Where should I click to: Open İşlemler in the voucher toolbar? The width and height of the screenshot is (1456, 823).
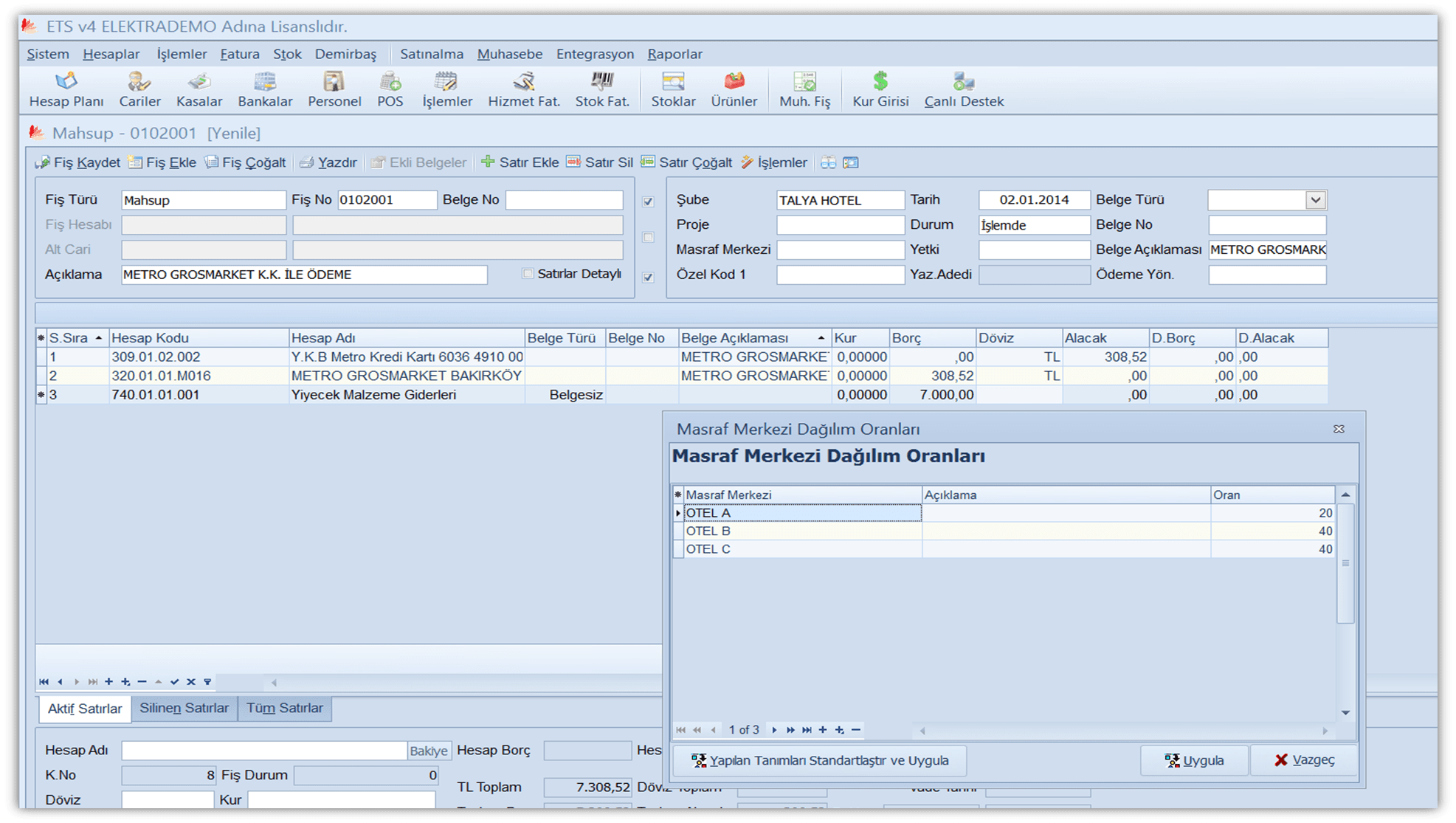pyautogui.click(x=774, y=162)
